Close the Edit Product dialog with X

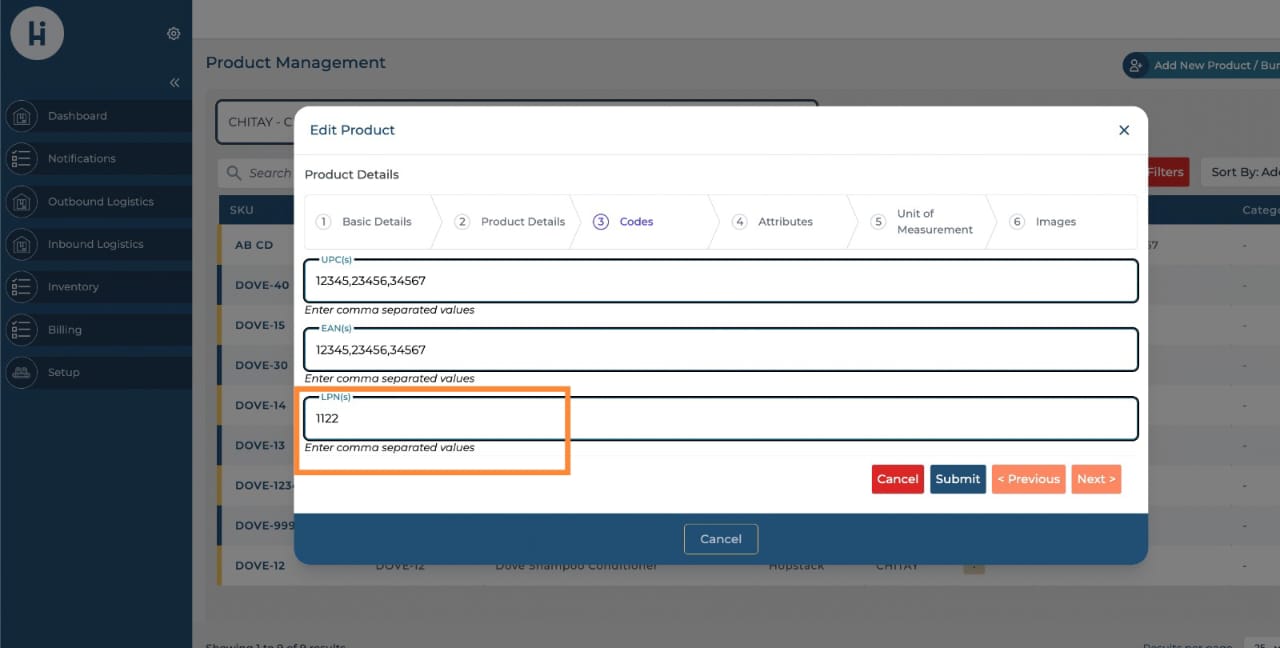1124,130
